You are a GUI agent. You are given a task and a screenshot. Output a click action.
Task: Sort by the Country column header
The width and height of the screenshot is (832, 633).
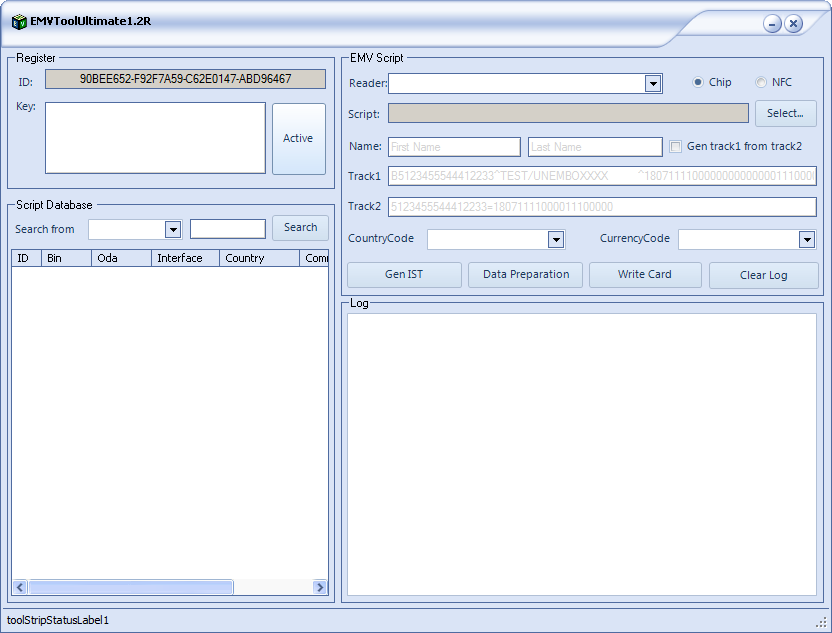(258, 258)
